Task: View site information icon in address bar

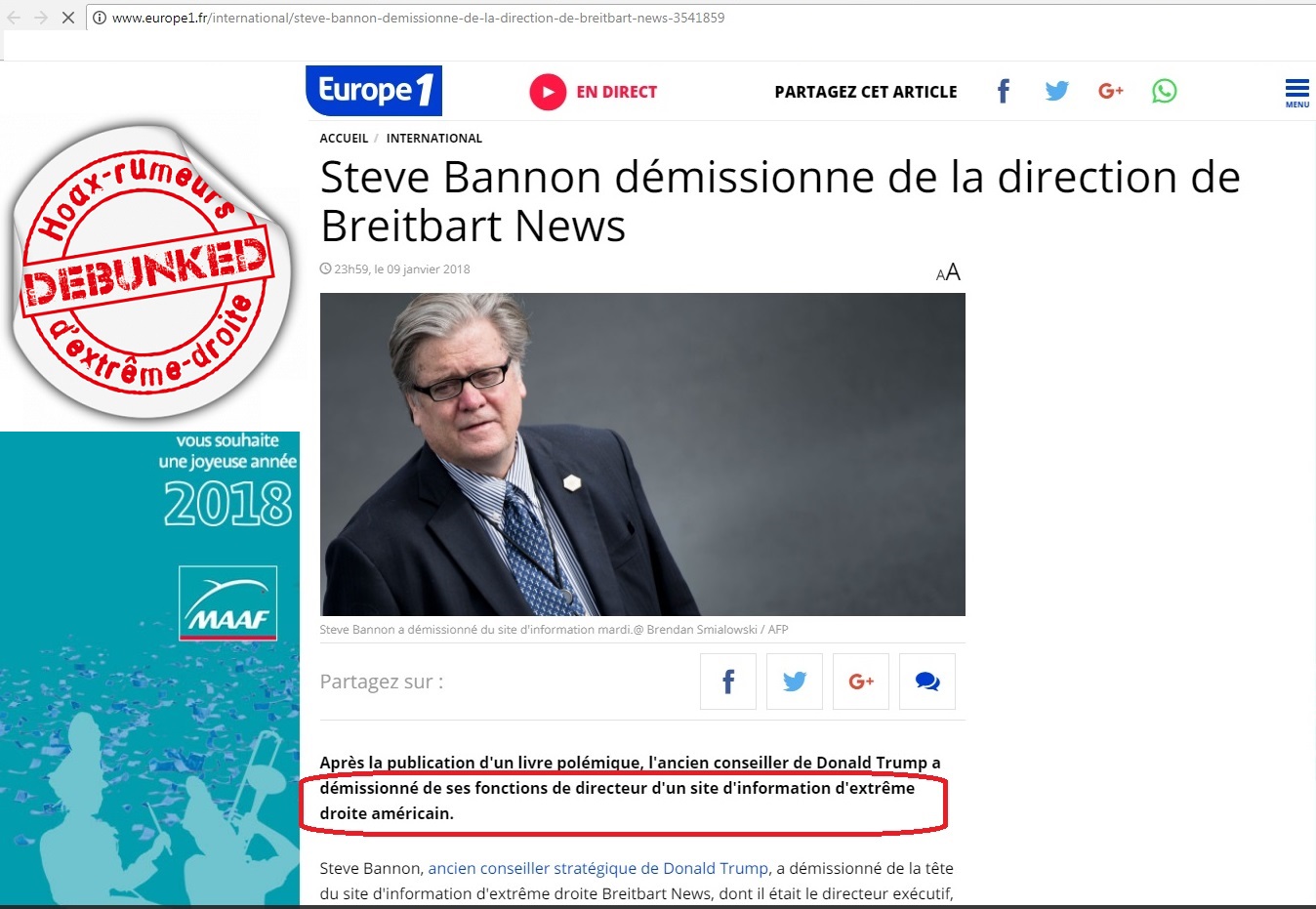Action: click(x=99, y=18)
